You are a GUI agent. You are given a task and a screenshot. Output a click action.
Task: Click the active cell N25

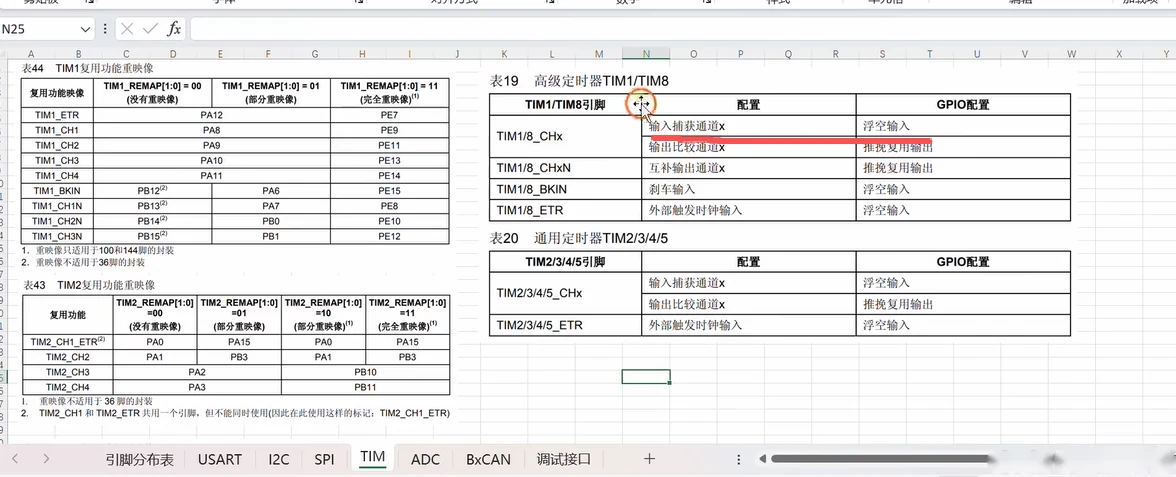pos(646,376)
